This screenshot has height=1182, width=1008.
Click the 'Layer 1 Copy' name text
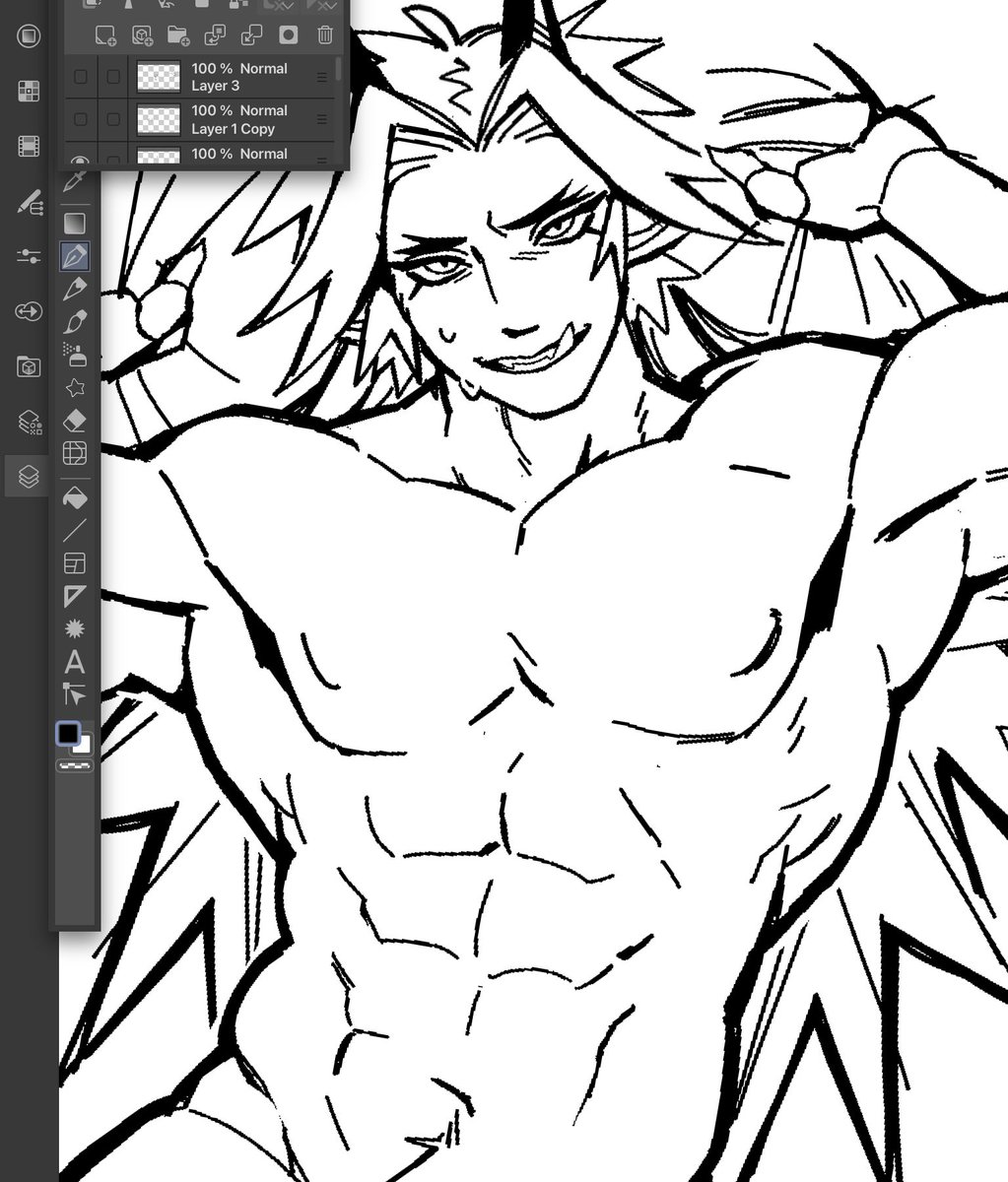(233, 129)
